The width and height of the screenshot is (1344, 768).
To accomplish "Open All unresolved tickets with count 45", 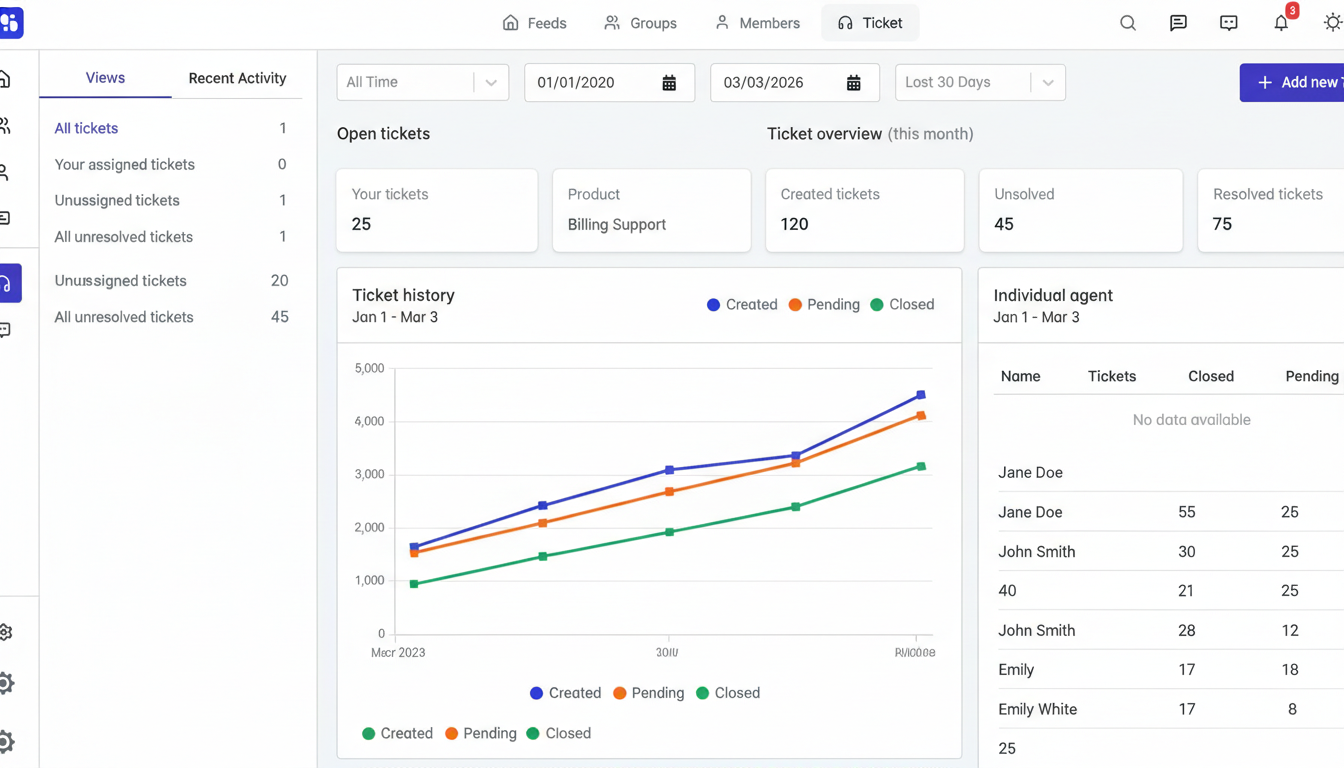I will pos(170,317).
